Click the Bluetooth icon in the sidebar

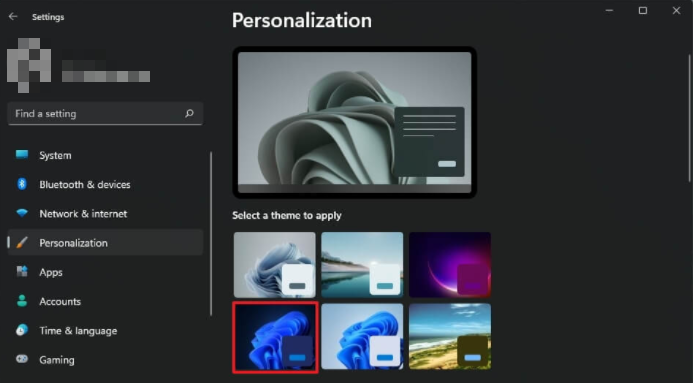[22, 184]
